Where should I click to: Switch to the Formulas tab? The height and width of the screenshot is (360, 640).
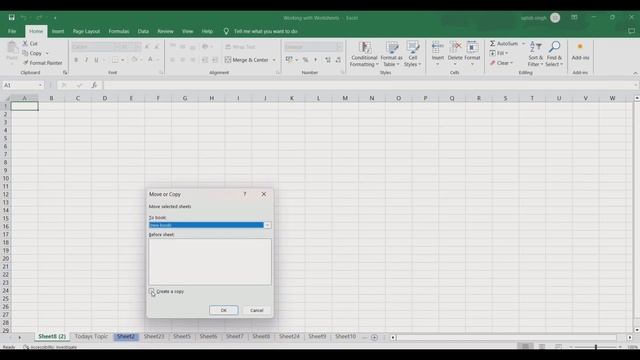tap(119, 31)
